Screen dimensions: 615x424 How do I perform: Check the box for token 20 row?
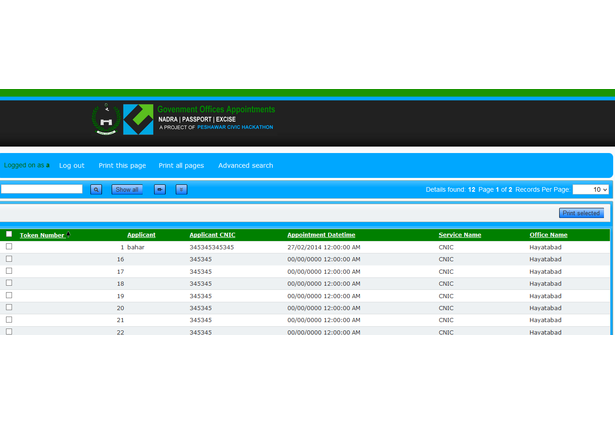pyautogui.click(x=9, y=307)
